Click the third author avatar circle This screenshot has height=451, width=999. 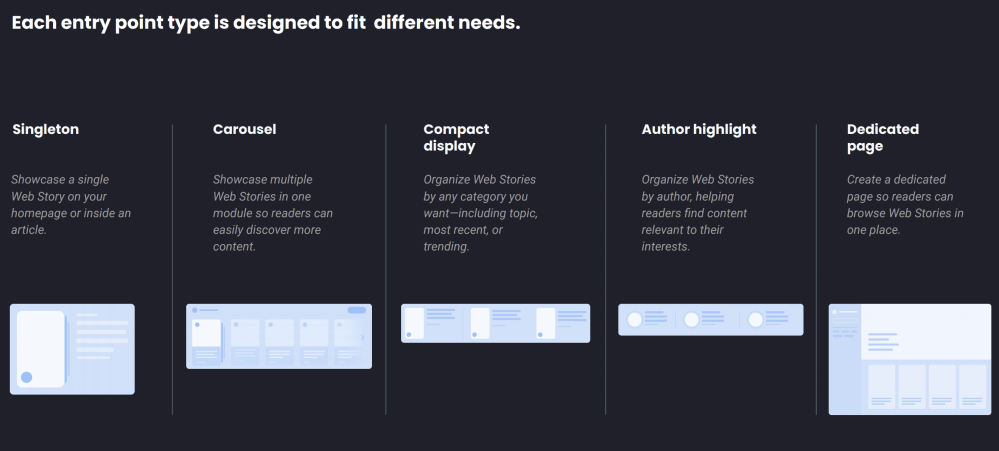[756, 319]
